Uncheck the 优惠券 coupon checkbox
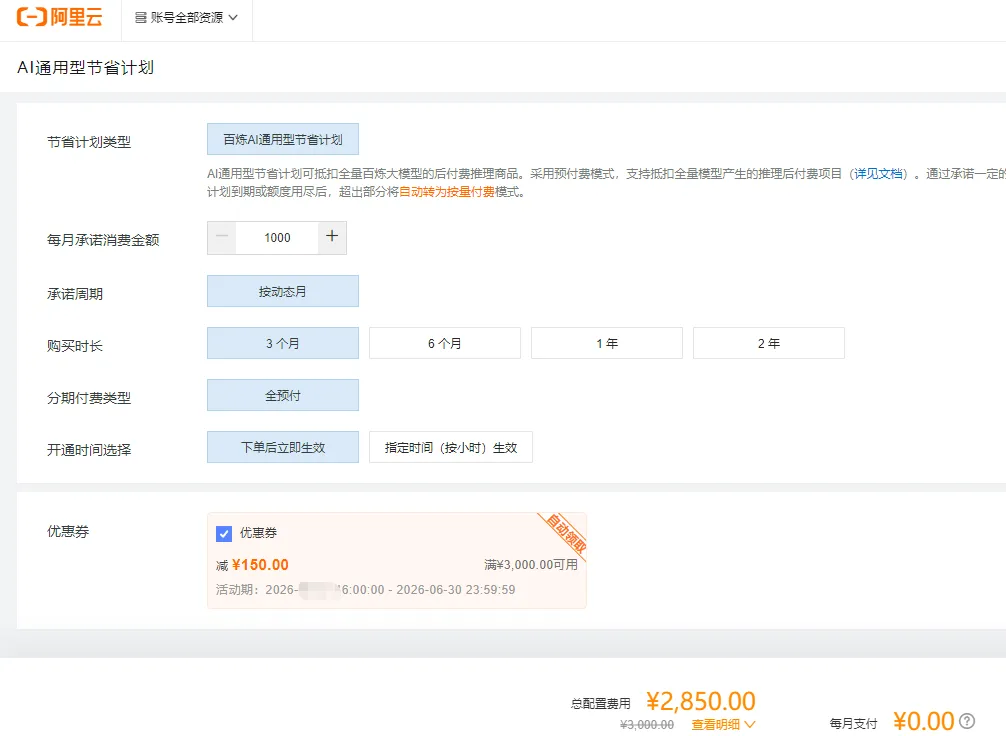1006x736 pixels. coord(224,533)
